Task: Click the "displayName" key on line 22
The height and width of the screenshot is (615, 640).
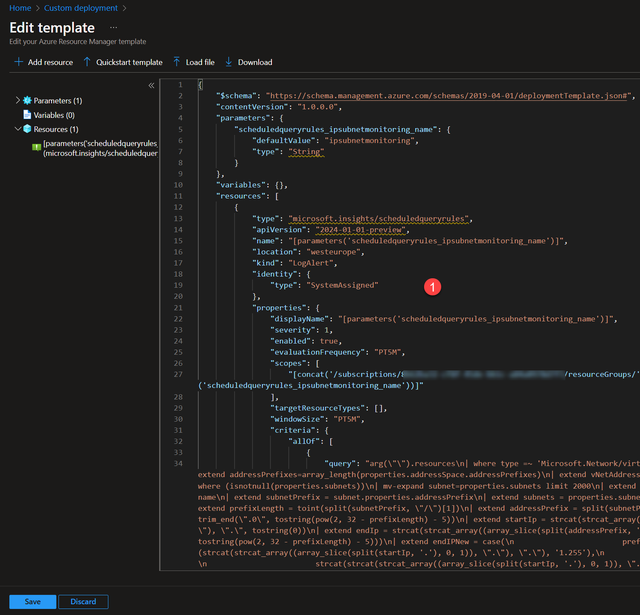Action: pos(299,319)
